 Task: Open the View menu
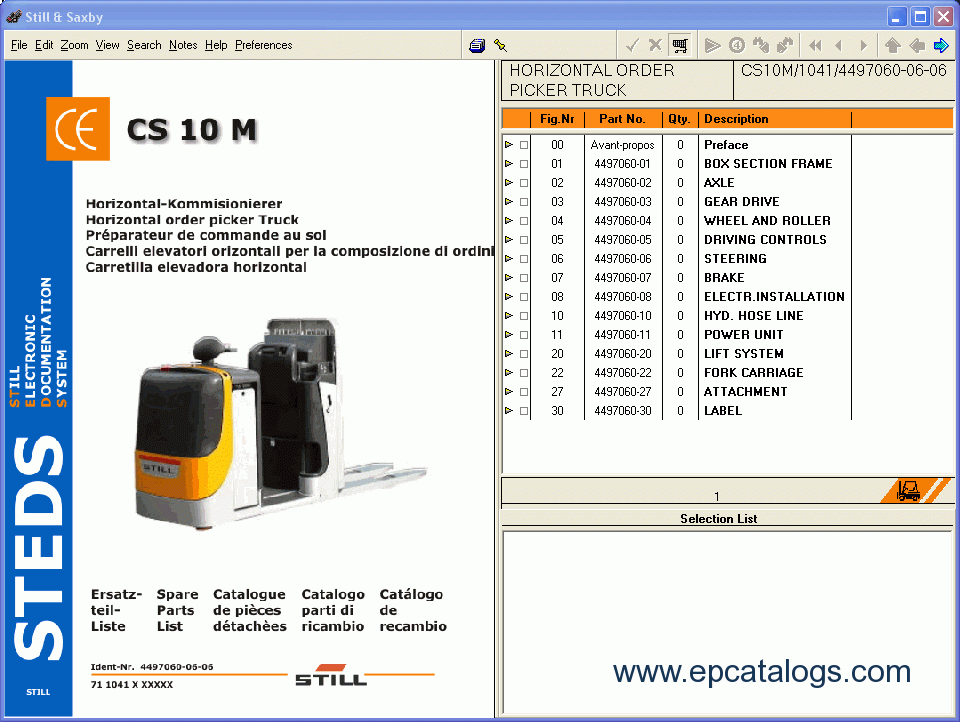[x=107, y=45]
